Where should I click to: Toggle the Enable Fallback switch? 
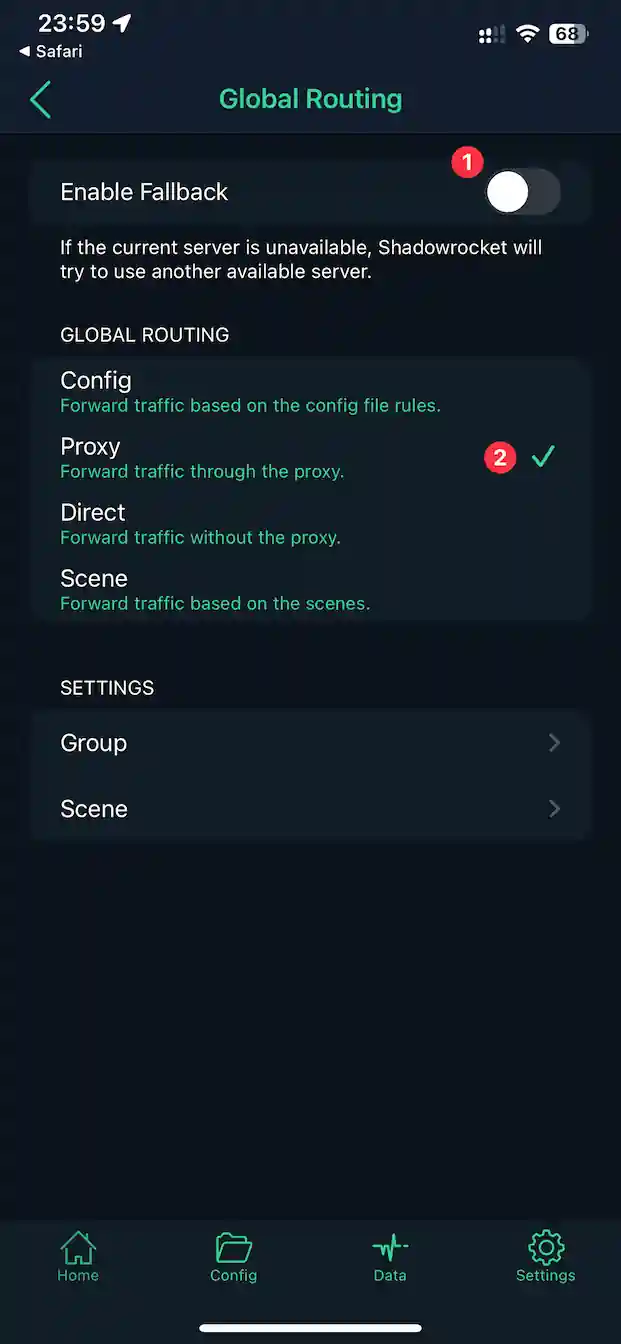522,192
